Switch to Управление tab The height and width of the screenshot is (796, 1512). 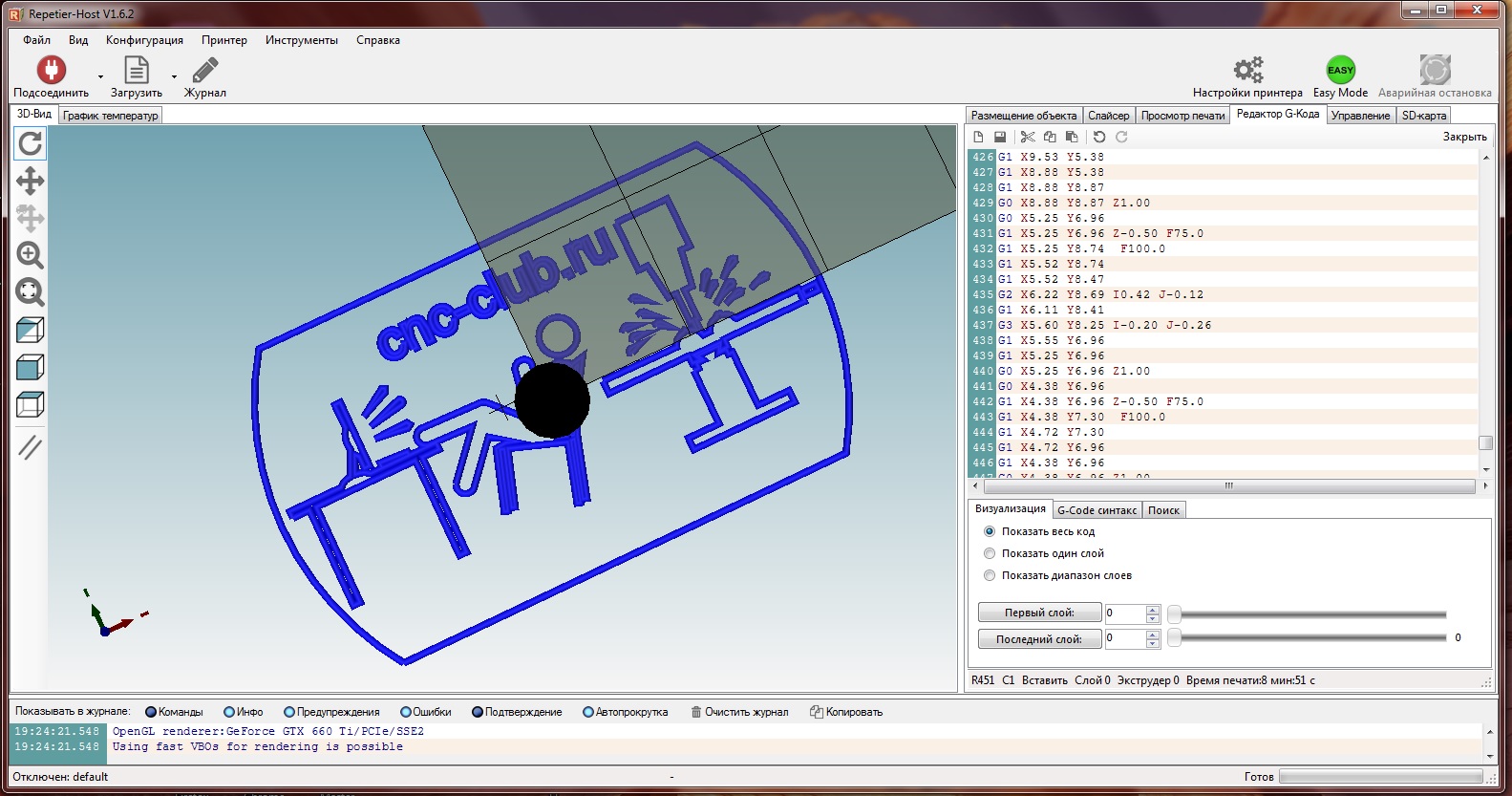pos(1361,116)
